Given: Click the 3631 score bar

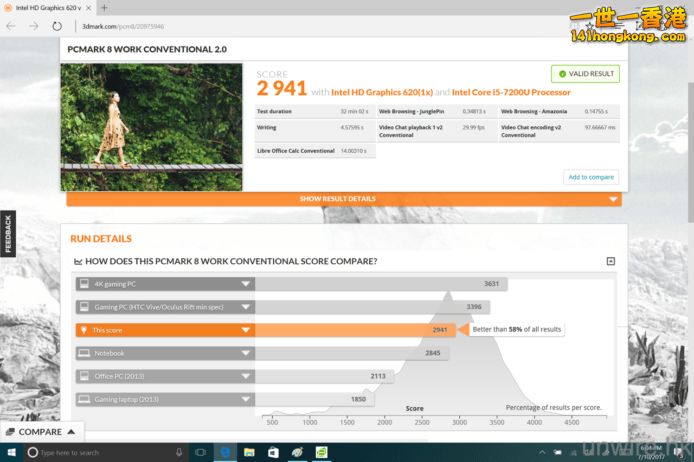Looking at the screenshot, I should click(x=381, y=284).
